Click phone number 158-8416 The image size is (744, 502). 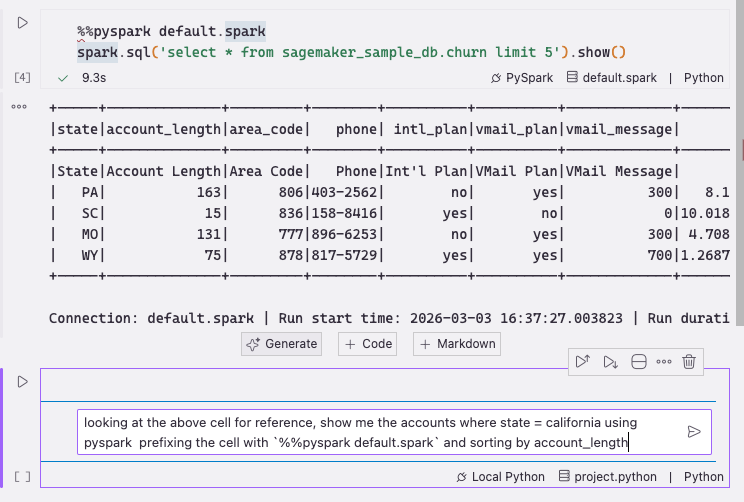pos(344,213)
